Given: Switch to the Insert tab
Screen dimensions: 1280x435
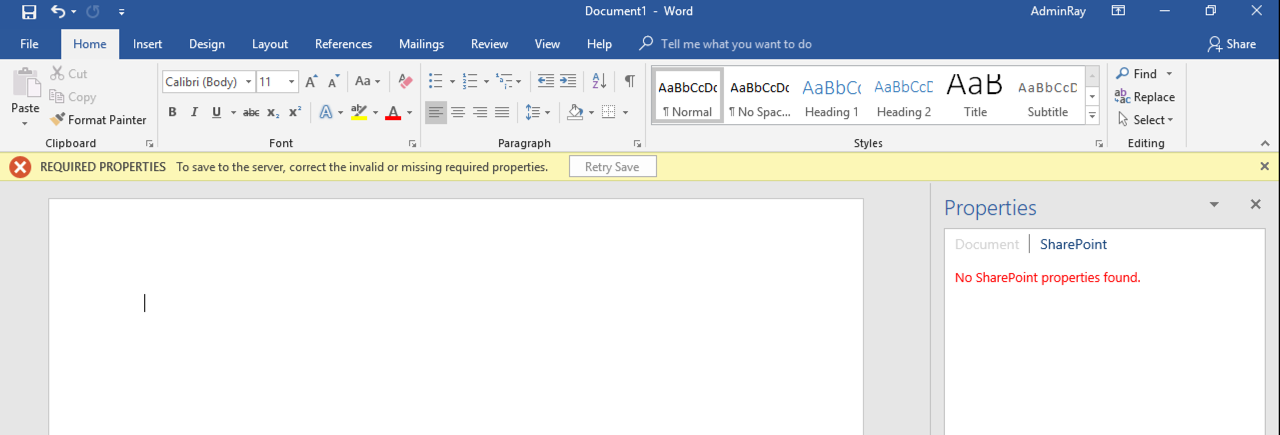Looking at the screenshot, I should (148, 44).
